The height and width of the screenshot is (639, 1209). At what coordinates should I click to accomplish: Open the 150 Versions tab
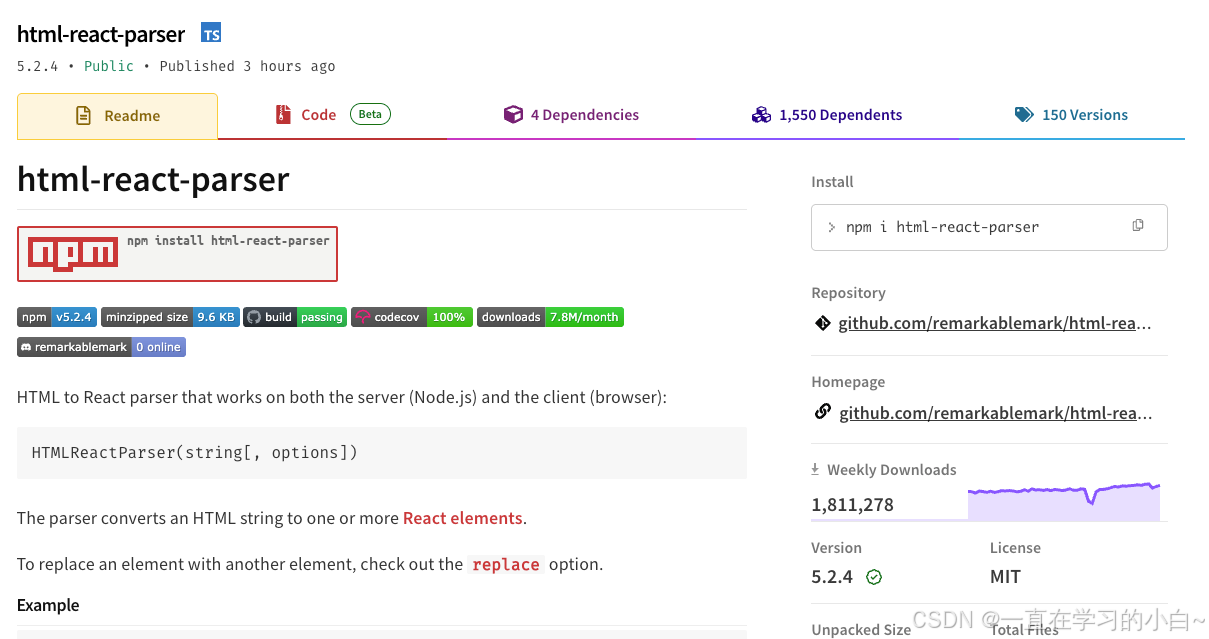[1071, 115]
